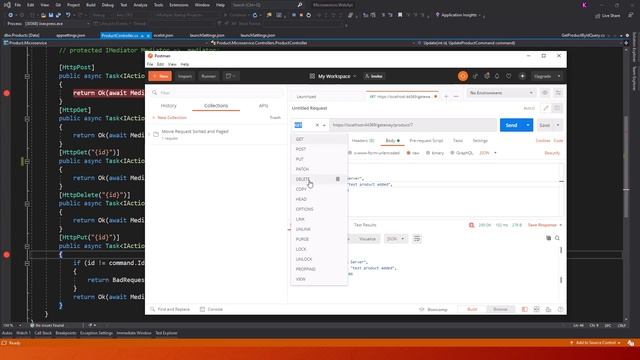Open the My Workspace dropdown
Screen dimensions: 640x360
coord(333,76)
